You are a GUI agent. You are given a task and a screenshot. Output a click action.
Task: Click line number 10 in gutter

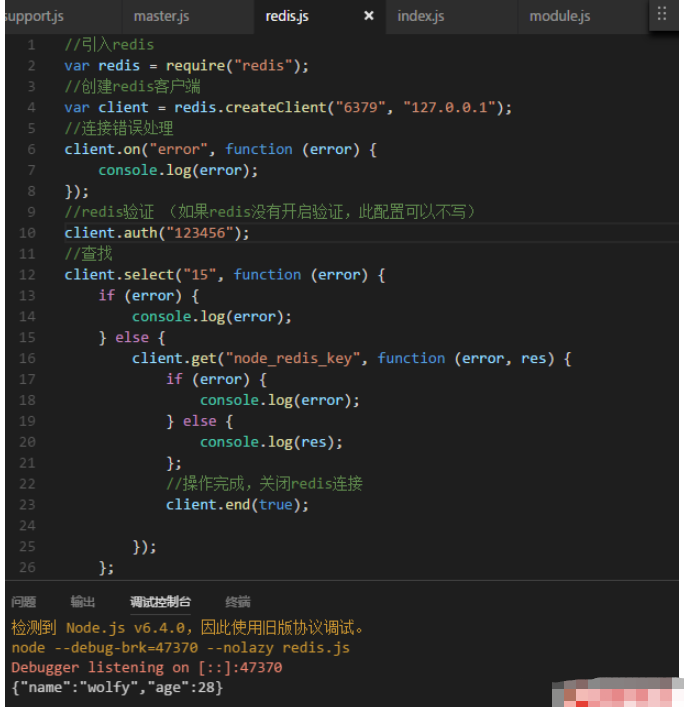pyautogui.click(x=27, y=233)
